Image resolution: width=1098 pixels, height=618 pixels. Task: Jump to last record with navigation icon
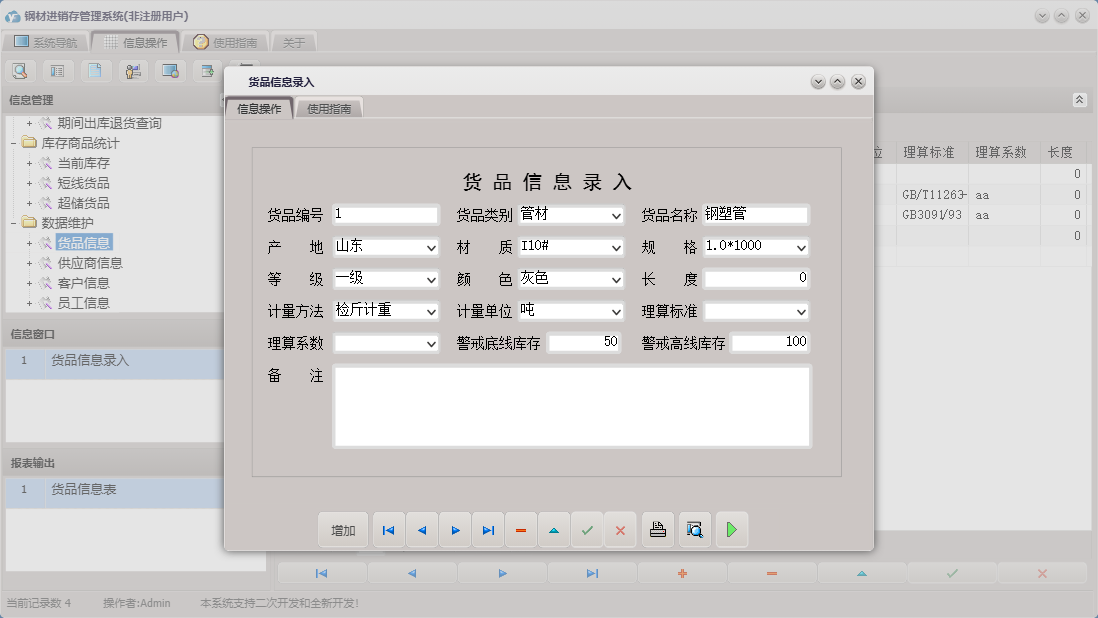click(x=488, y=529)
